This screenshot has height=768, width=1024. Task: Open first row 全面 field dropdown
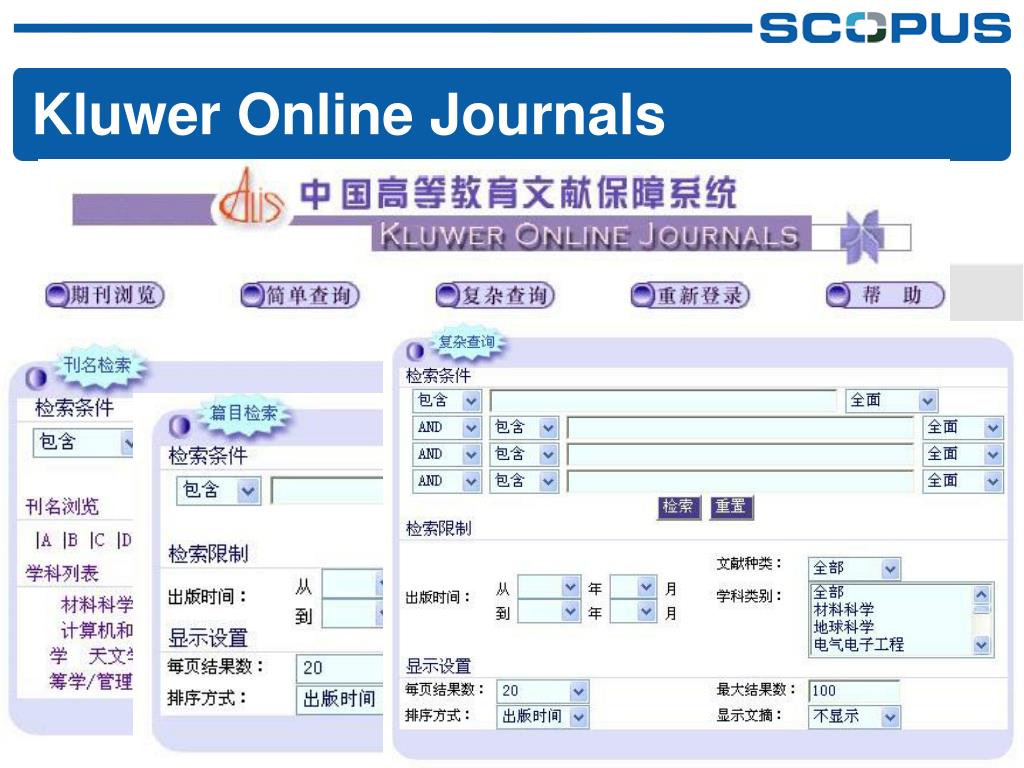[x=891, y=400]
